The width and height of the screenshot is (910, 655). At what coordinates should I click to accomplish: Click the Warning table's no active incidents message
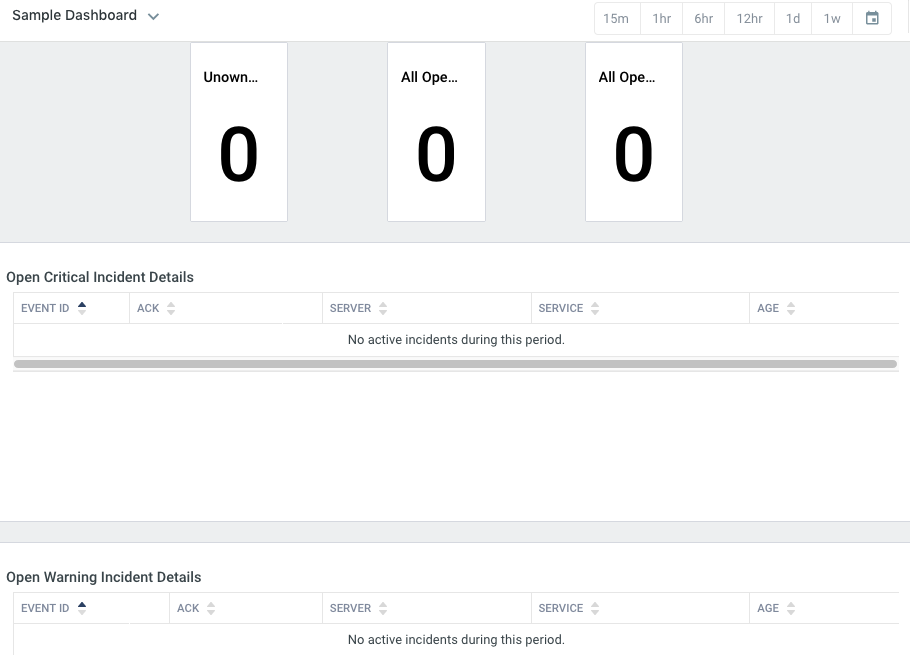[x=456, y=639]
